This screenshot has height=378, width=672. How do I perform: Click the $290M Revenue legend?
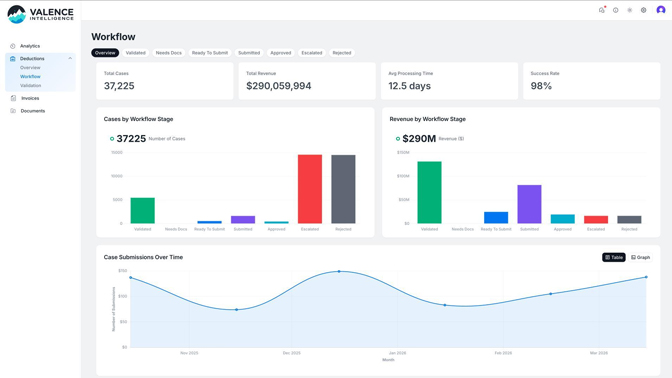(430, 138)
